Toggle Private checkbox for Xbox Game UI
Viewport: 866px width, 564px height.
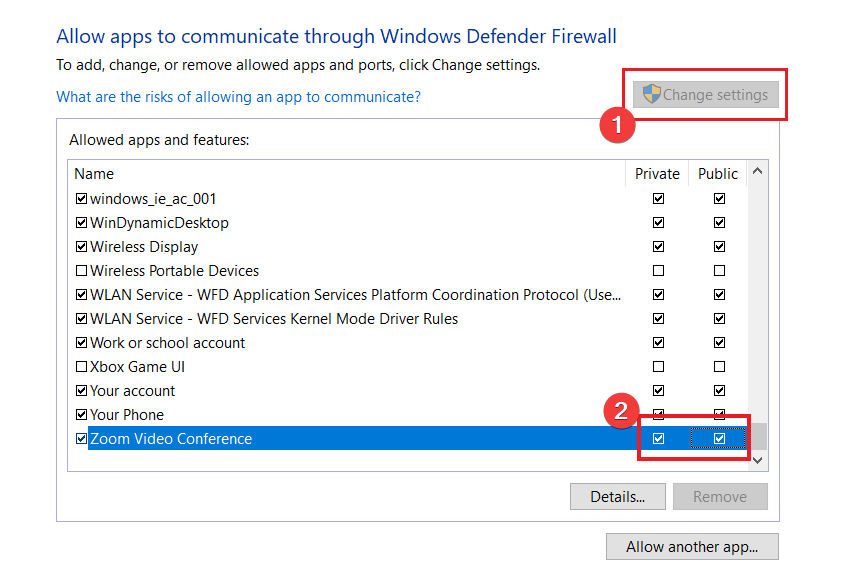coord(658,367)
